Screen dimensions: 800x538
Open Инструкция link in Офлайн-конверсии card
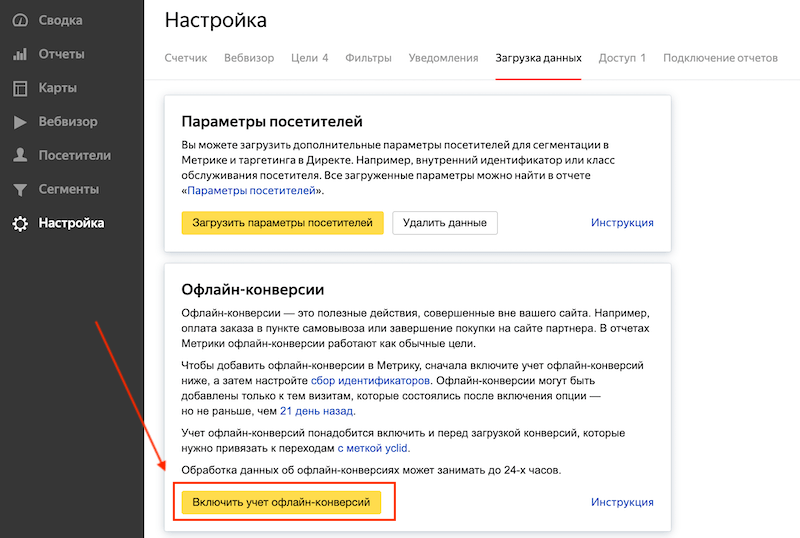pos(622,502)
